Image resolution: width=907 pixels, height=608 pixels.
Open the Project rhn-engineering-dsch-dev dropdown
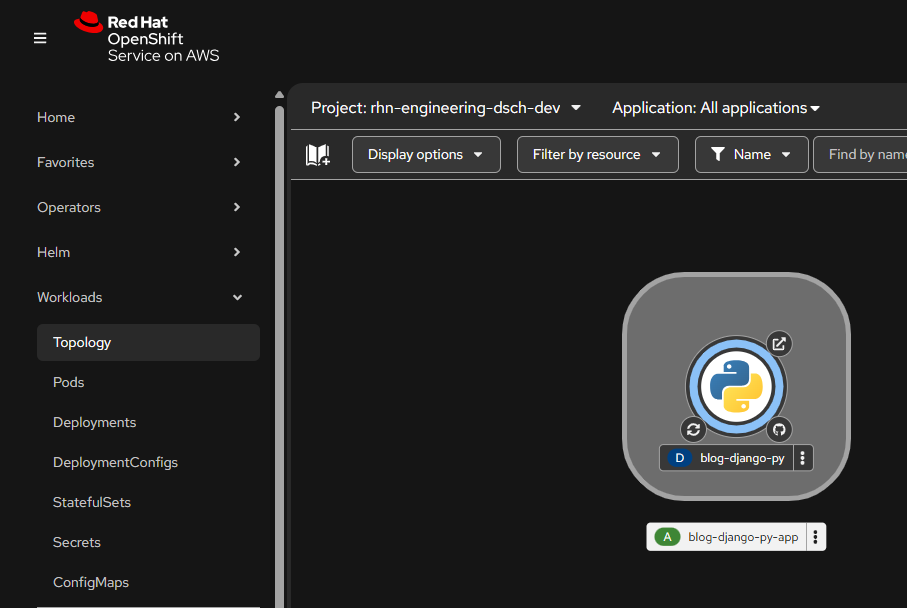pyautogui.click(x=446, y=108)
